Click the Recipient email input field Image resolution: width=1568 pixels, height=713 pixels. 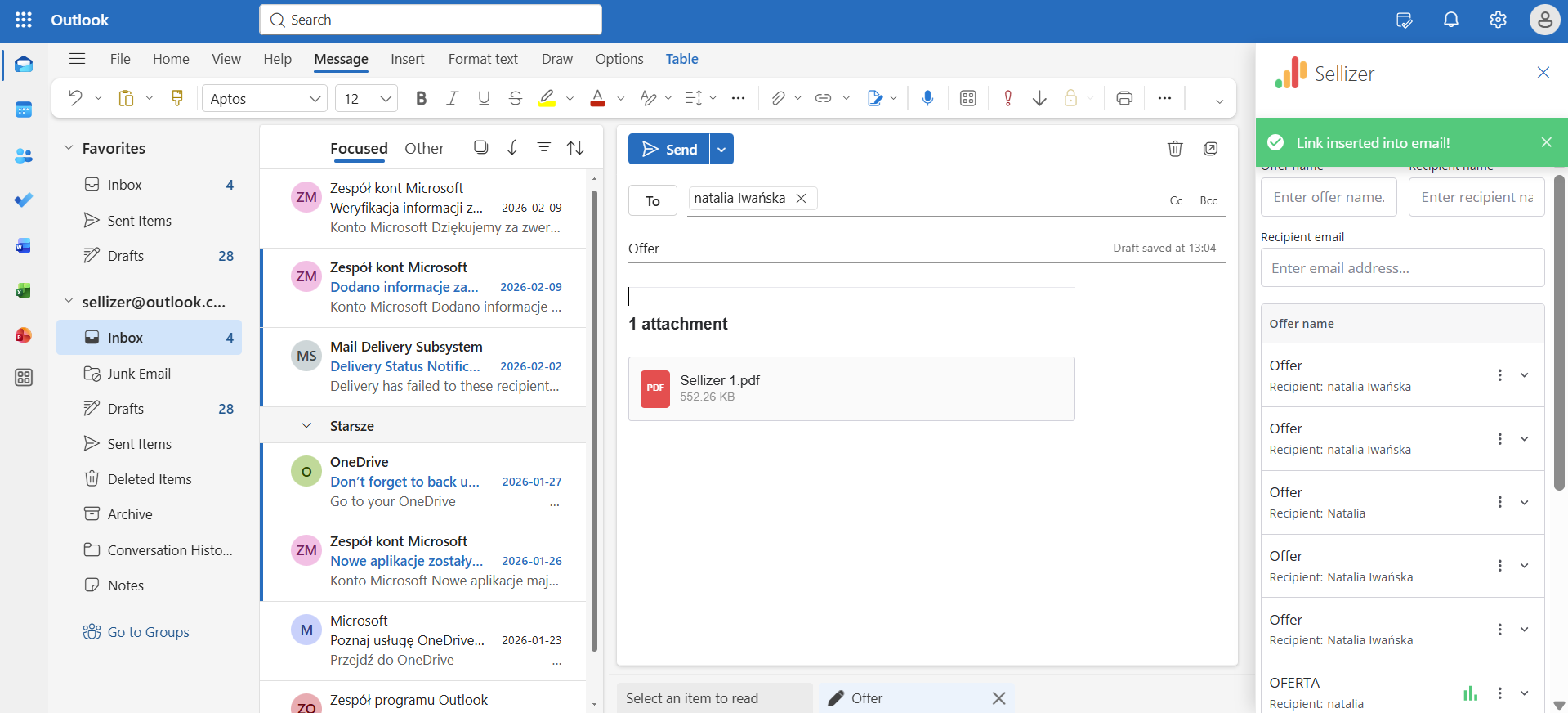tap(1402, 267)
